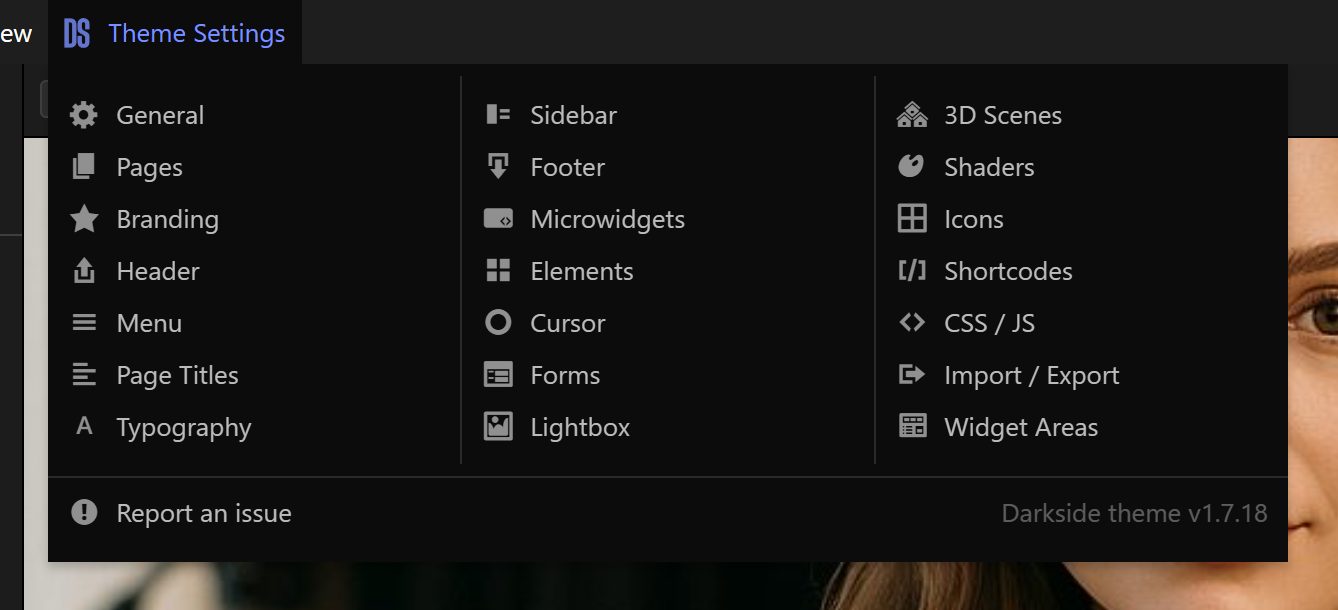This screenshot has height=610, width=1338.
Task: Select the Shaders entry
Action: (x=989, y=167)
